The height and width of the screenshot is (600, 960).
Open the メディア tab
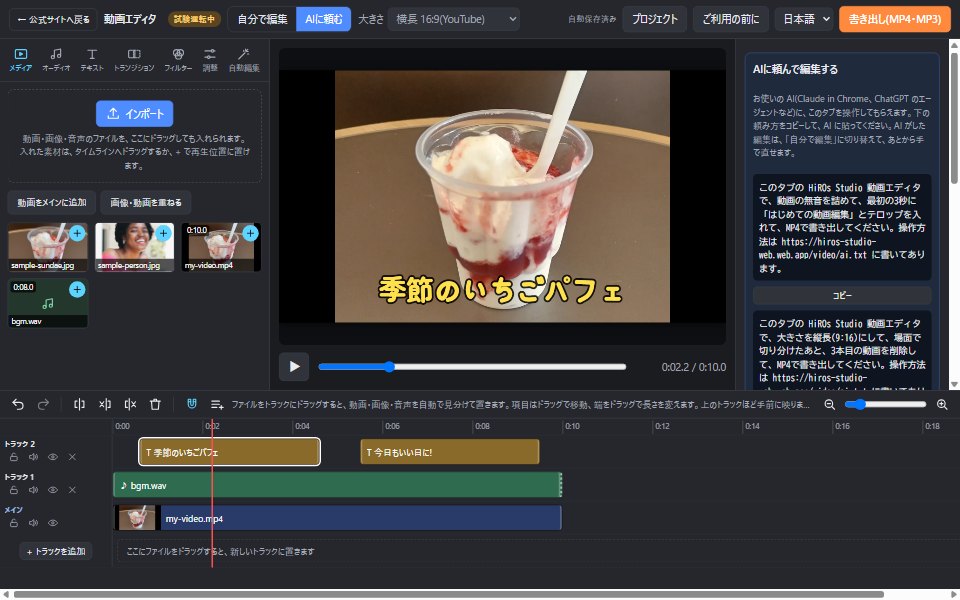pyautogui.click(x=21, y=60)
